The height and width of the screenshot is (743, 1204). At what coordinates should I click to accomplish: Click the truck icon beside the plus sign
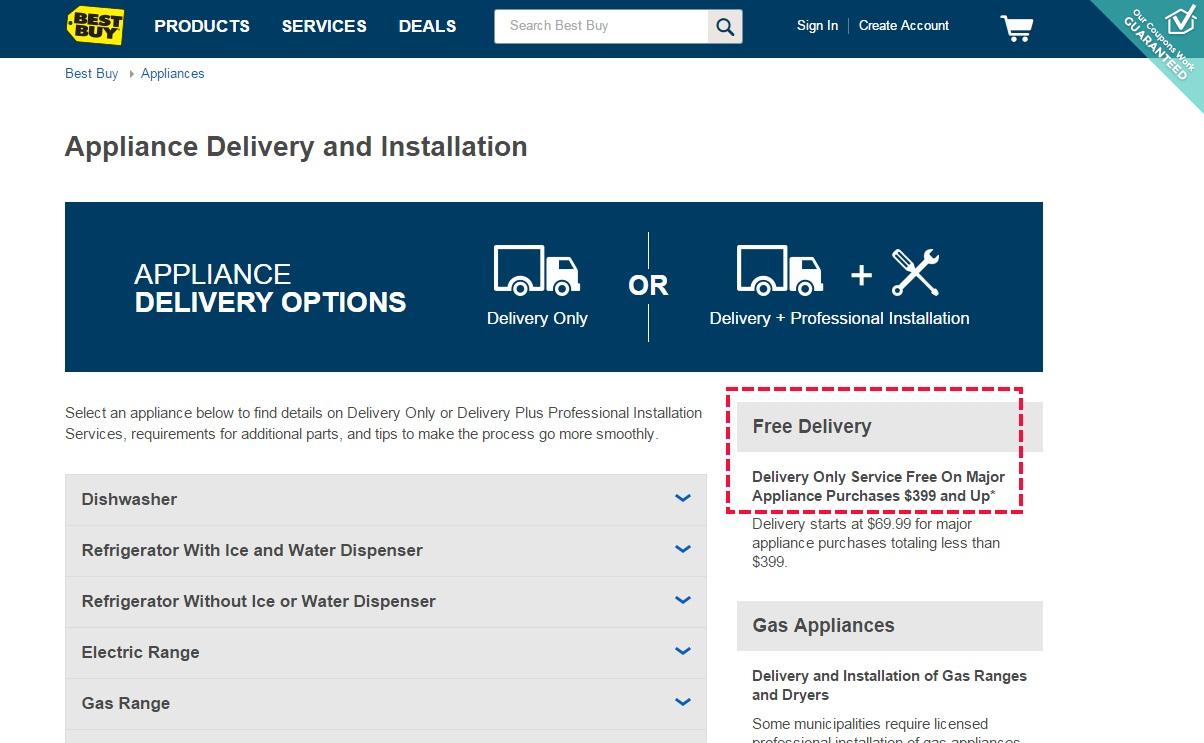click(780, 271)
